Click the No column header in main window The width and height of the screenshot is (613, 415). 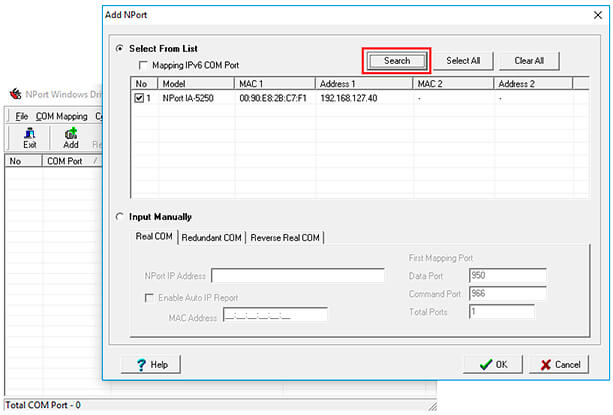tap(23, 161)
